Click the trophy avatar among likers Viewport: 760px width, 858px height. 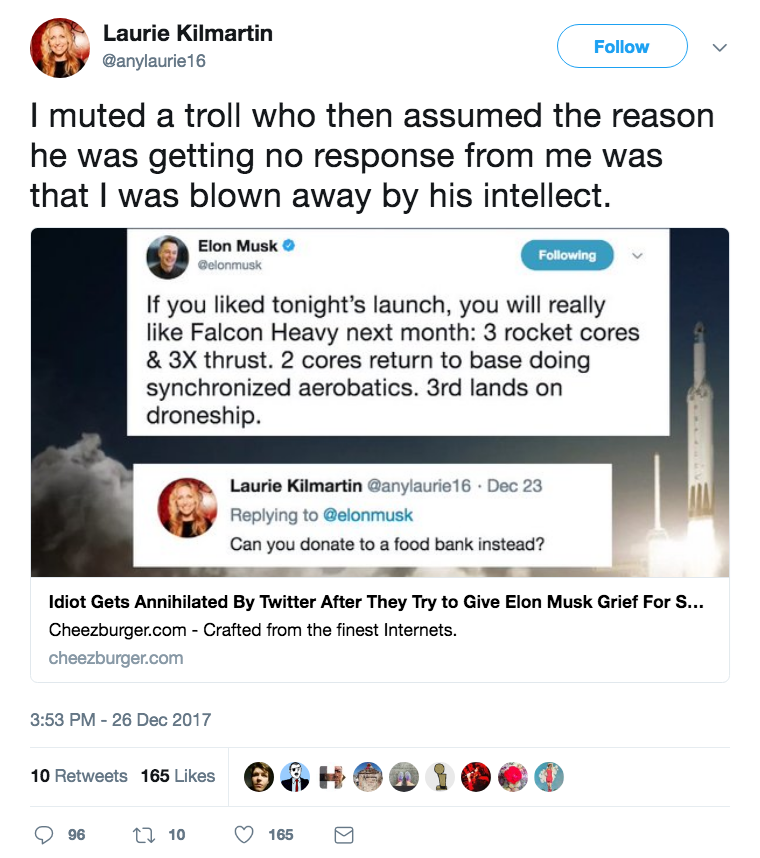pyautogui.click(x=438, y=777)
